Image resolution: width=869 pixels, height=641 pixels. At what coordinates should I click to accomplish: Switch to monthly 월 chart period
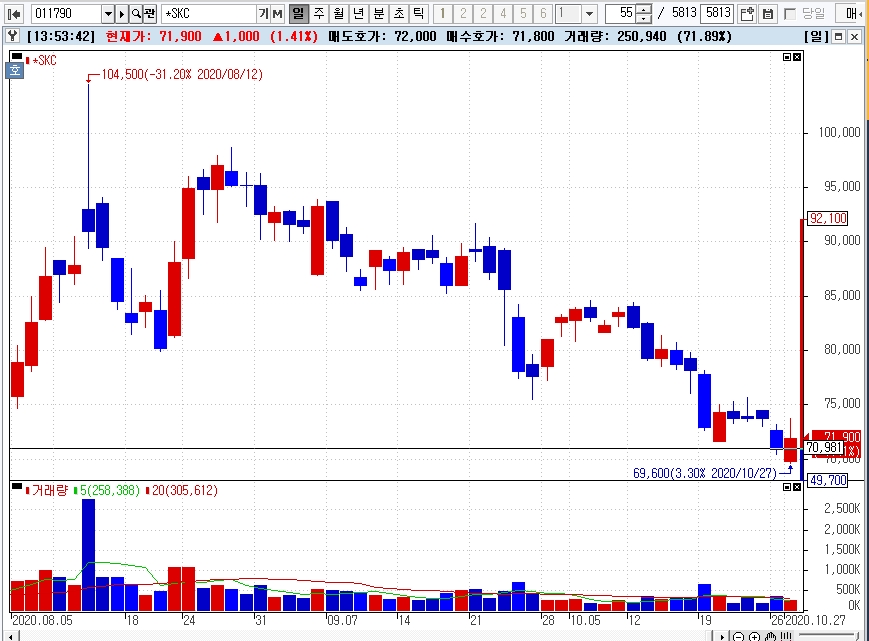(x=339, y=14)
